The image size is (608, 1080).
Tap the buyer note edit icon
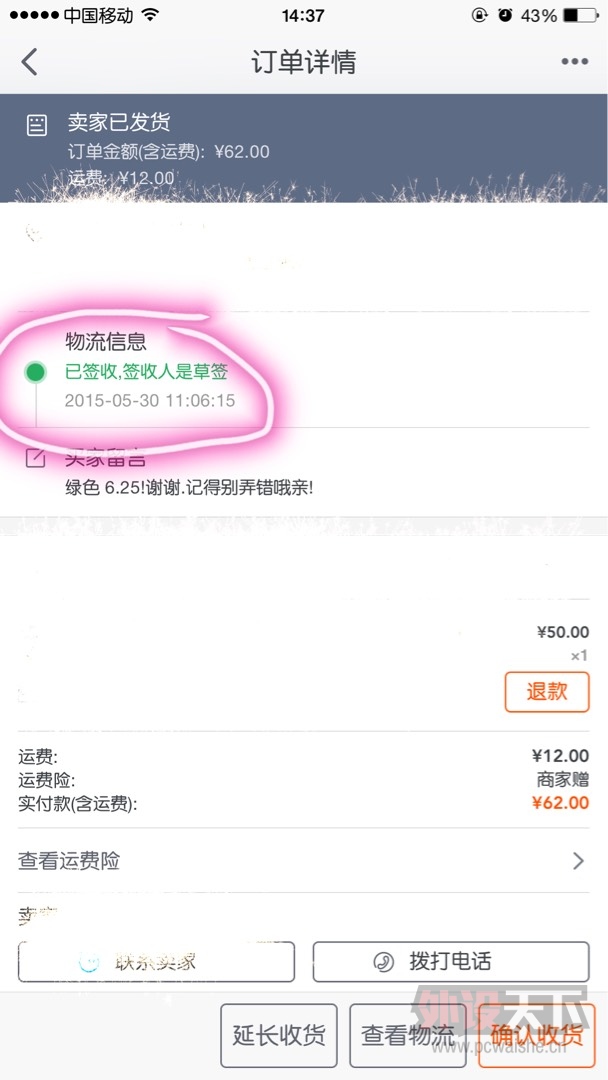click(x=35, y=459)
